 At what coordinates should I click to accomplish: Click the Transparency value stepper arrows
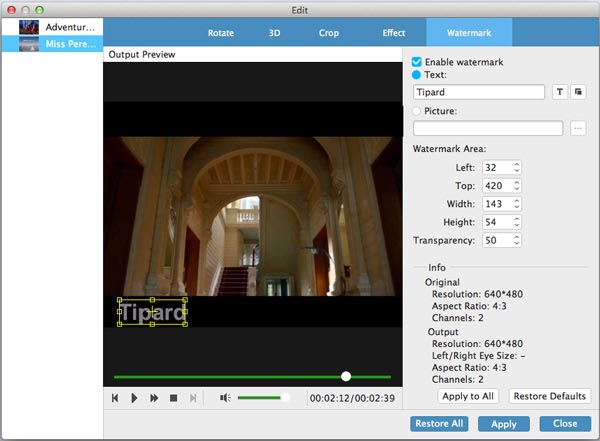tap(516, 241)
